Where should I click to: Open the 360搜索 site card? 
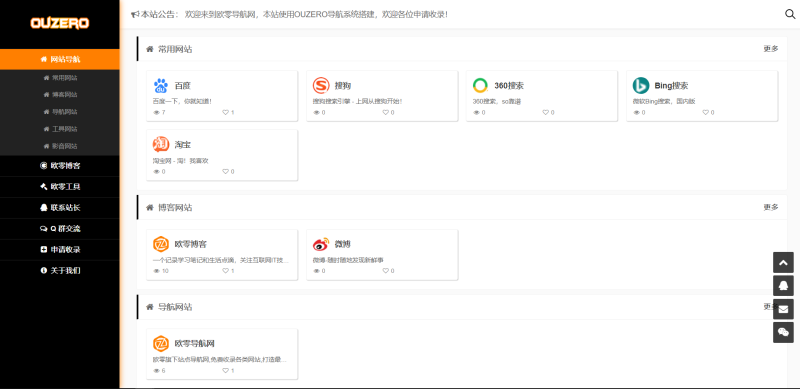tap(542, 96)
